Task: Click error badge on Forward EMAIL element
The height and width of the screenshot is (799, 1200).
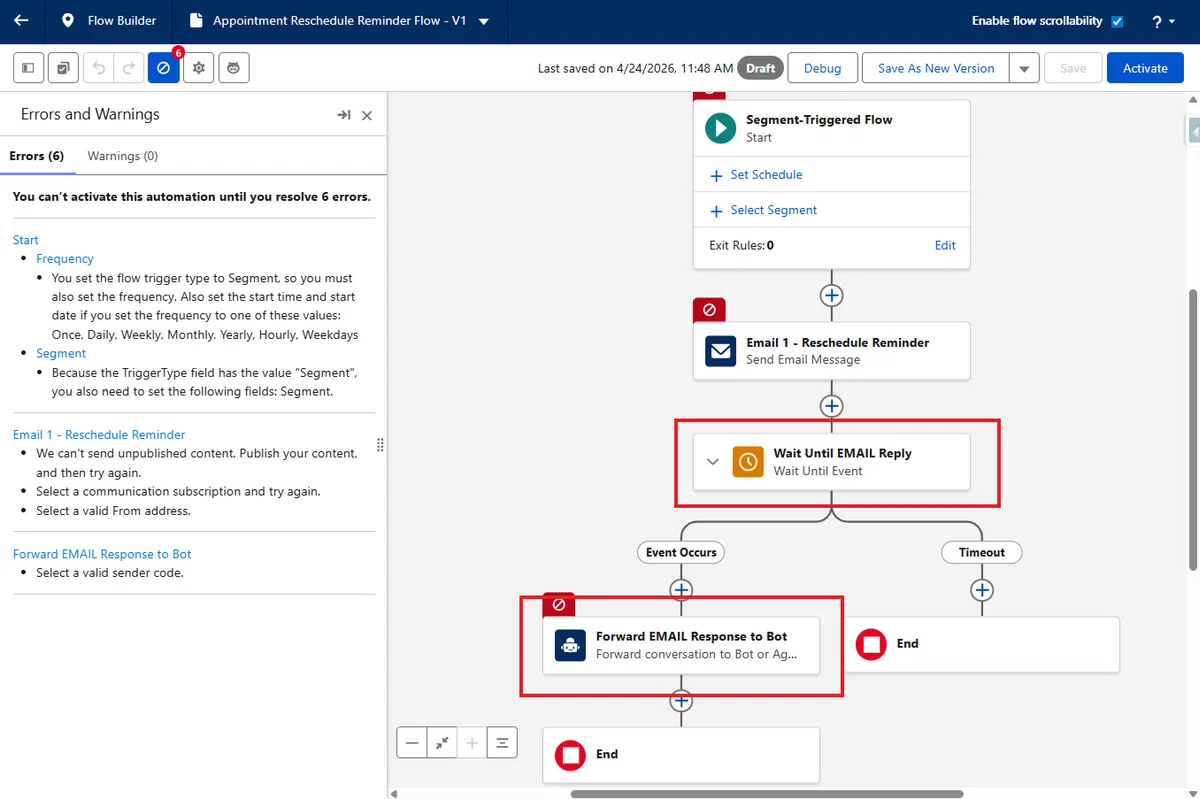Action: pyautogui.click(x=559, y=605)
